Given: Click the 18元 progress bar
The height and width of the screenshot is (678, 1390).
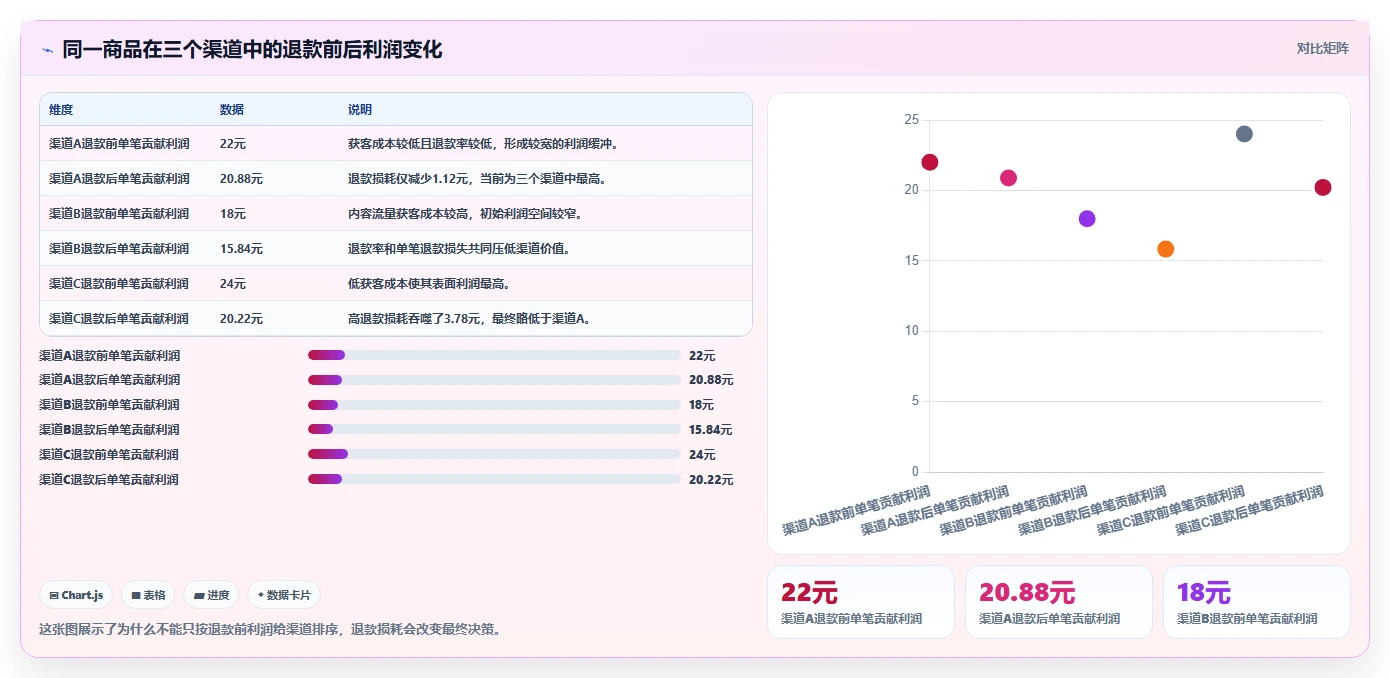Looking at the screenshot, I should [x=494, y=405].
